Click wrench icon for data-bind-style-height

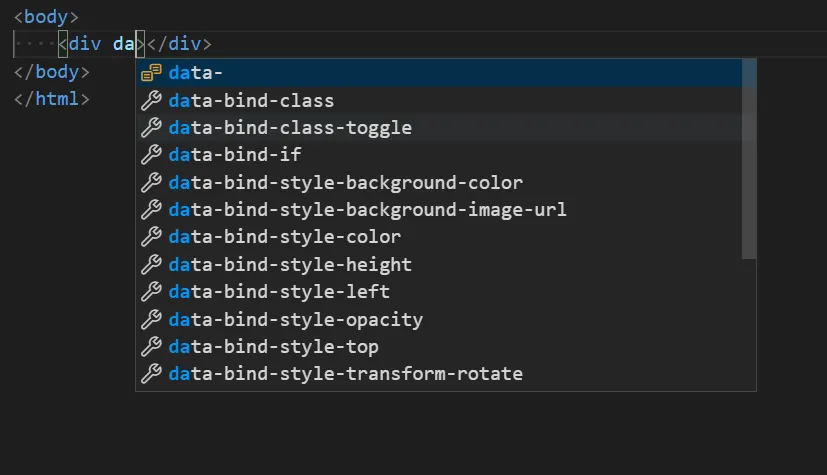[x=151, y=264]
